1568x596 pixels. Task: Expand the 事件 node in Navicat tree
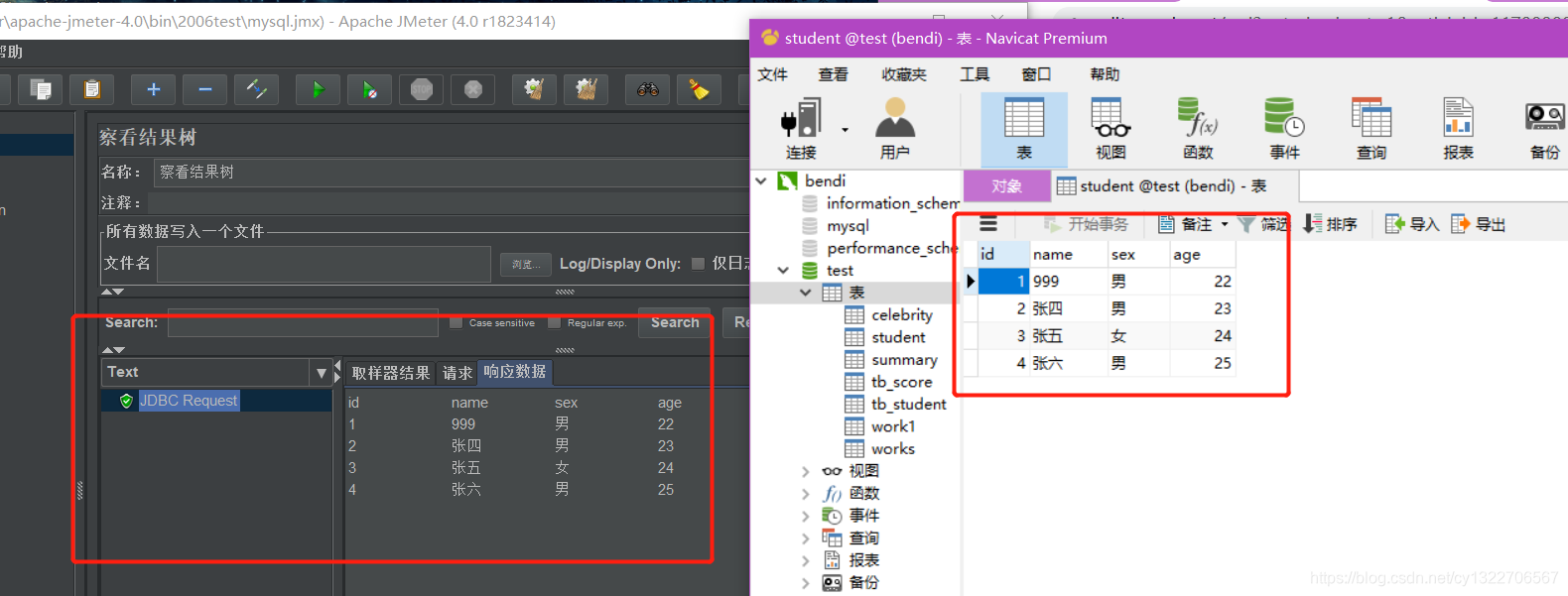(806, 516)
